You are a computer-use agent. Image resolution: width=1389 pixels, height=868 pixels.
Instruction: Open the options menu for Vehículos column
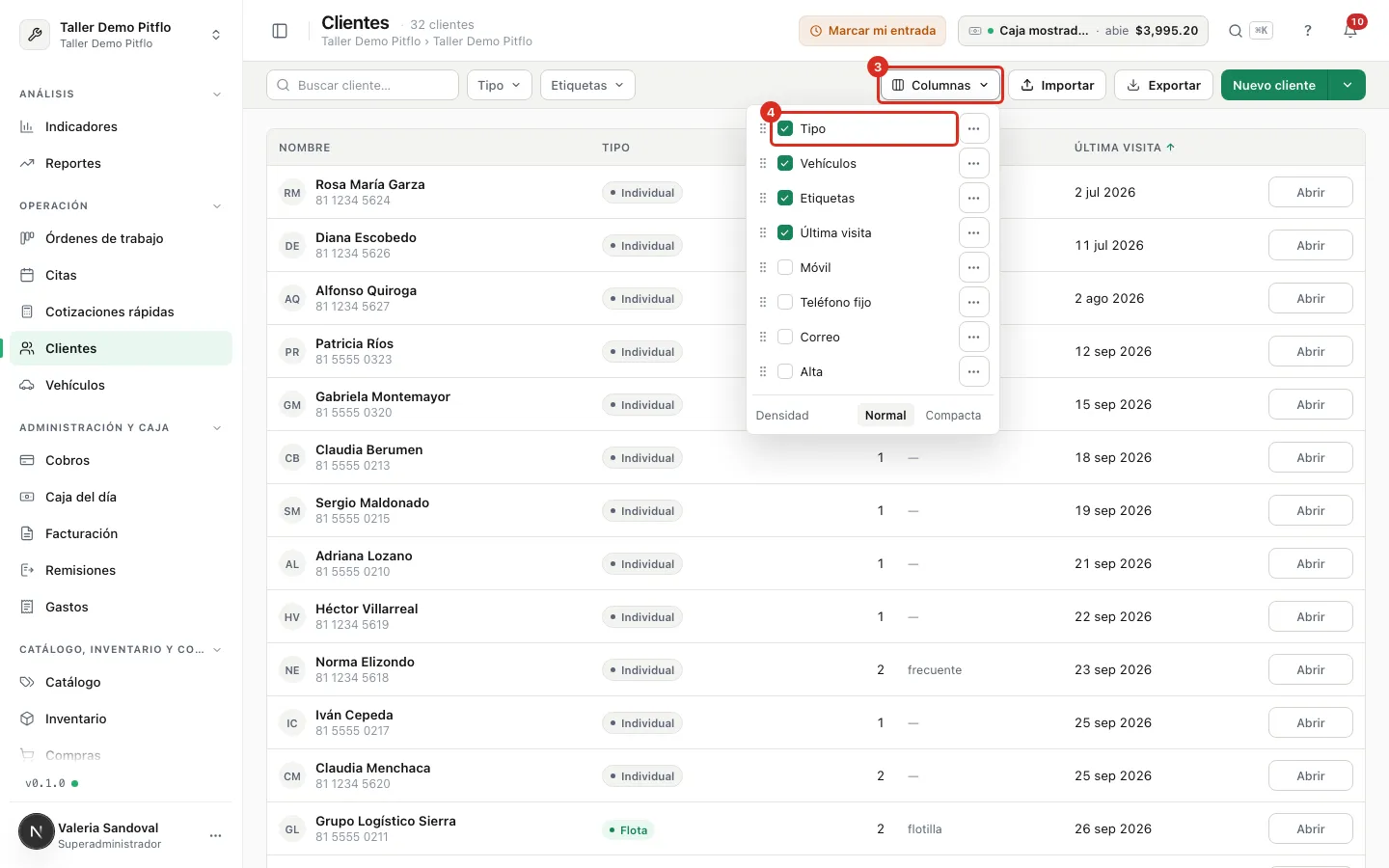(974, 163)
